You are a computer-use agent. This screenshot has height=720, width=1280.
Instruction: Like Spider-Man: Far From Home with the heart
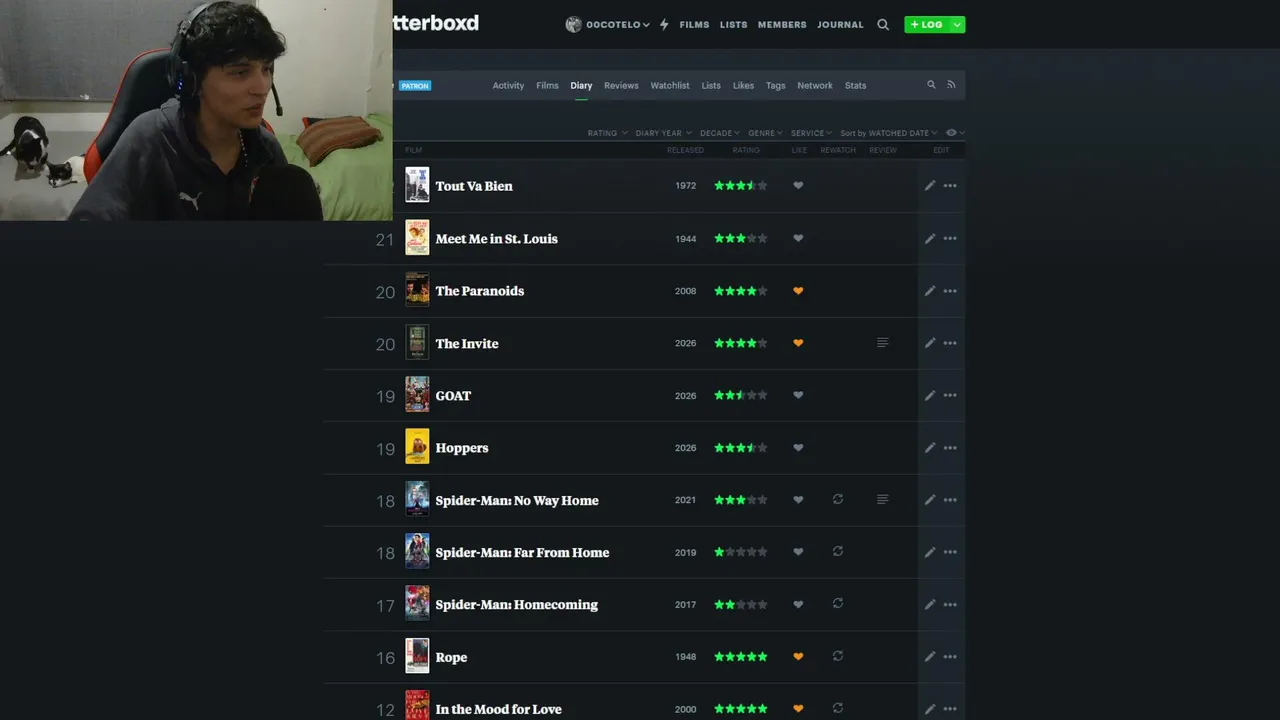[798, 552]
